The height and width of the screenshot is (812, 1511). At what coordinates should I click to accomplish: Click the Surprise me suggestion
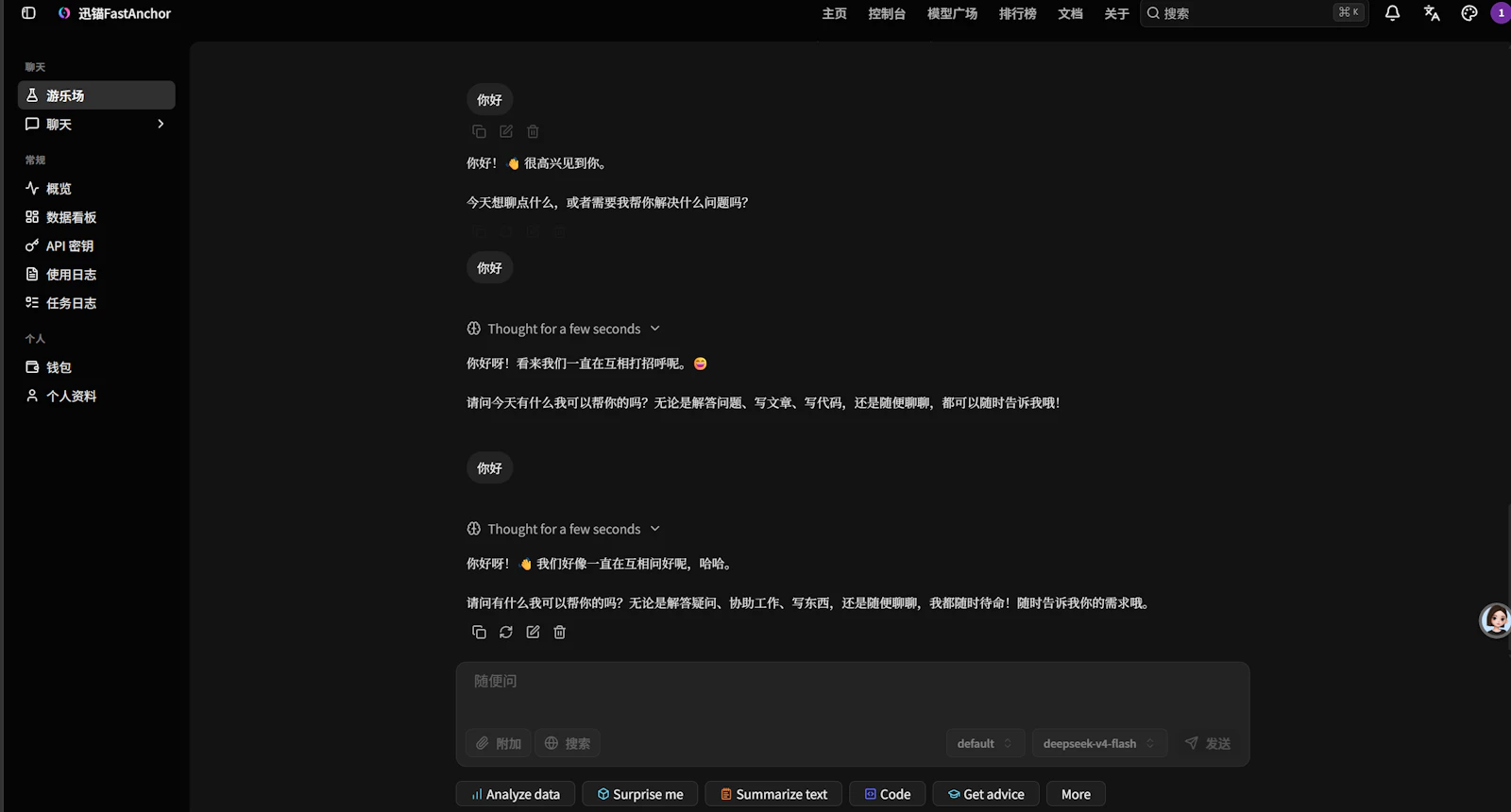pos(640,794)
